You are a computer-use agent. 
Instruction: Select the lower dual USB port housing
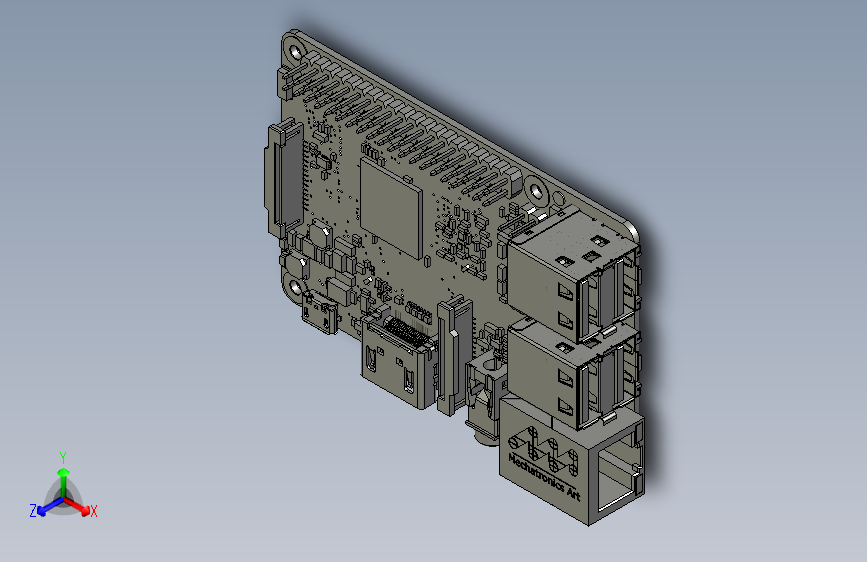[x=573, y=374]
